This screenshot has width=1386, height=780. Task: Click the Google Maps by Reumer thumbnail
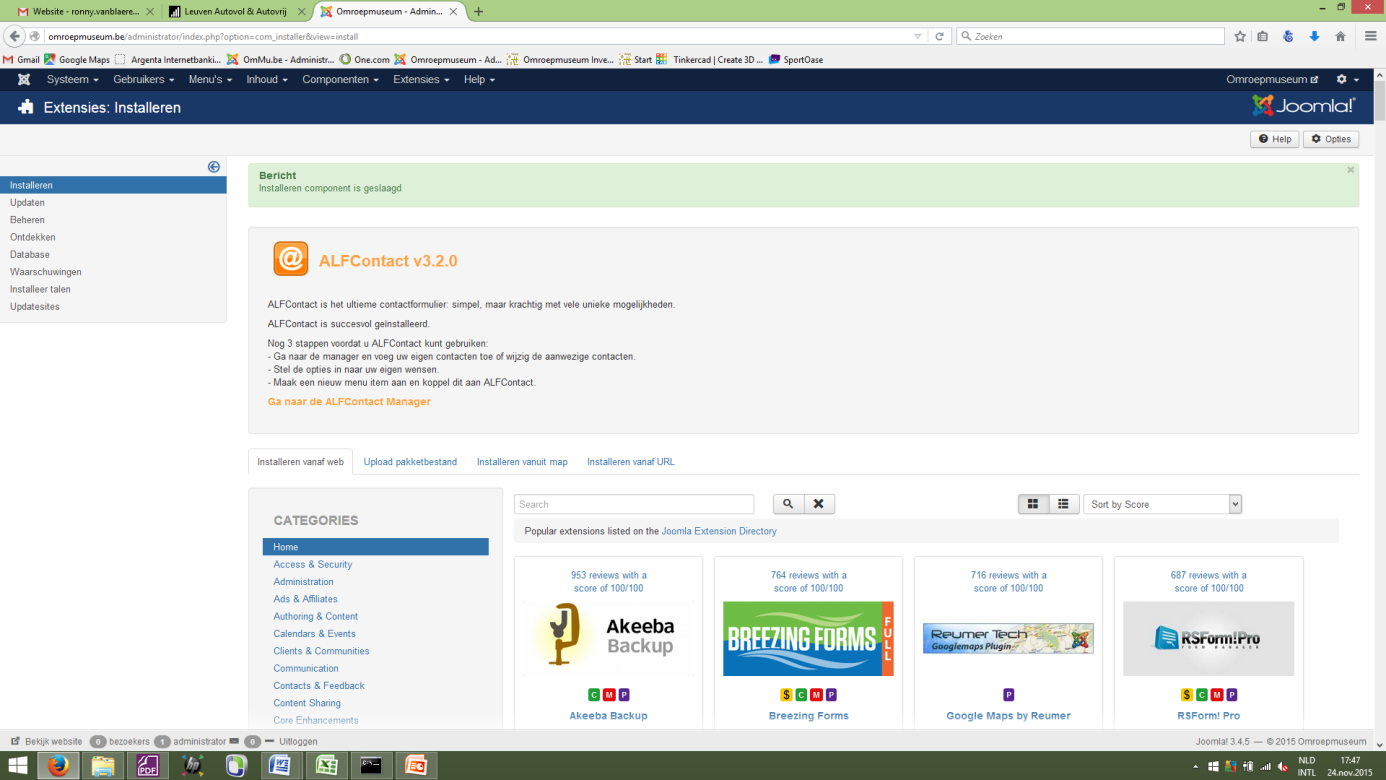(x=1008, y=638)
